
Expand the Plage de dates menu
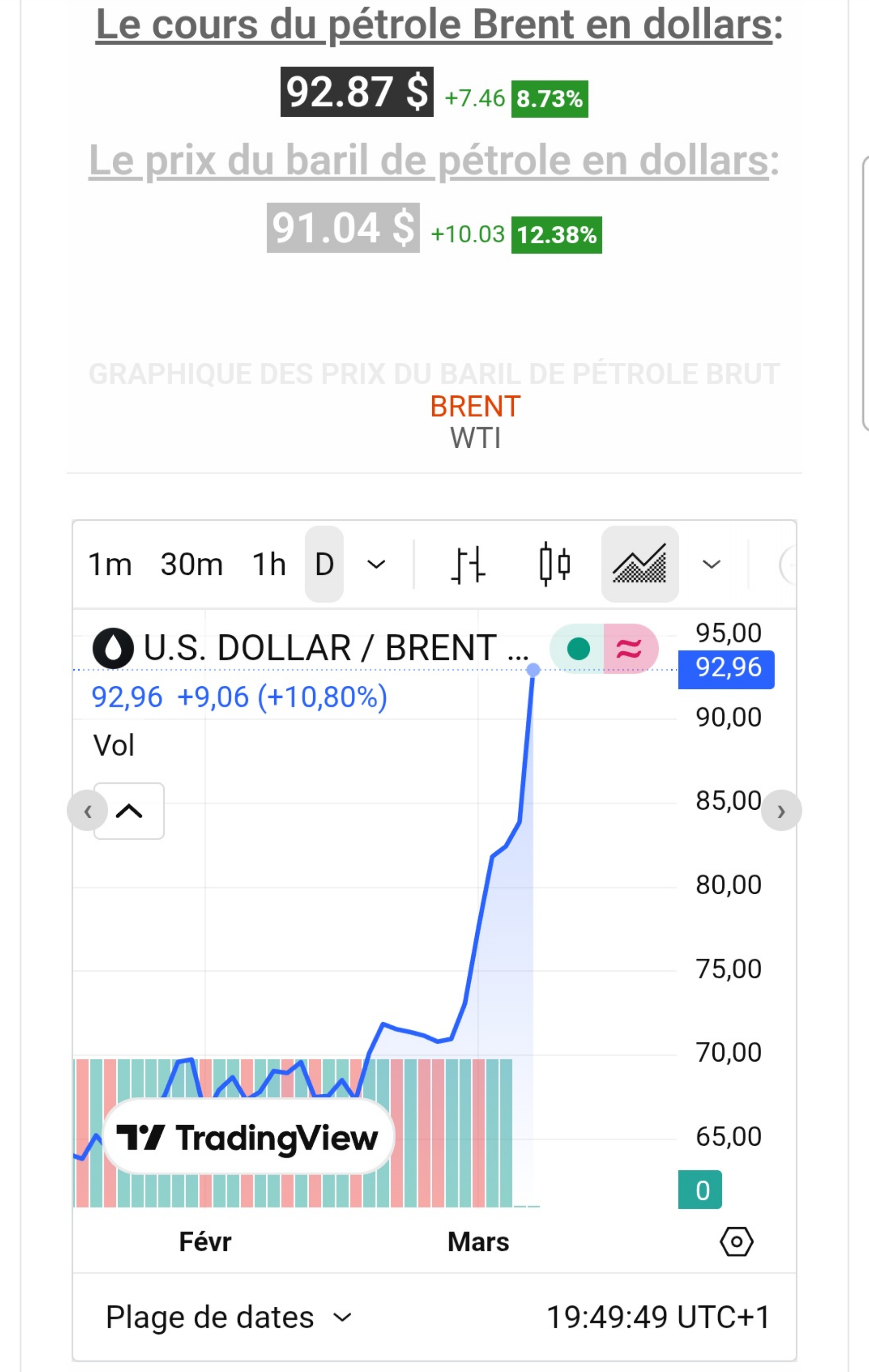pos(228,1317)
